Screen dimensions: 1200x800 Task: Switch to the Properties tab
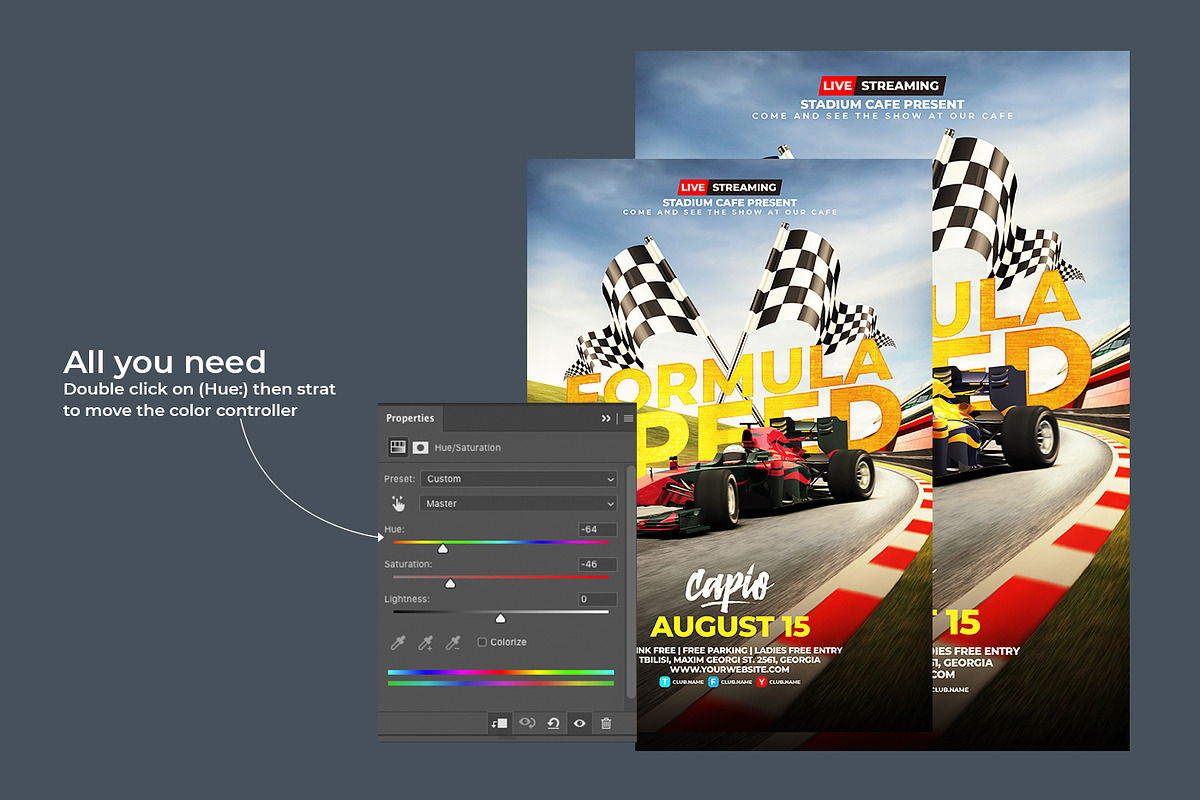tap(410, 418)
